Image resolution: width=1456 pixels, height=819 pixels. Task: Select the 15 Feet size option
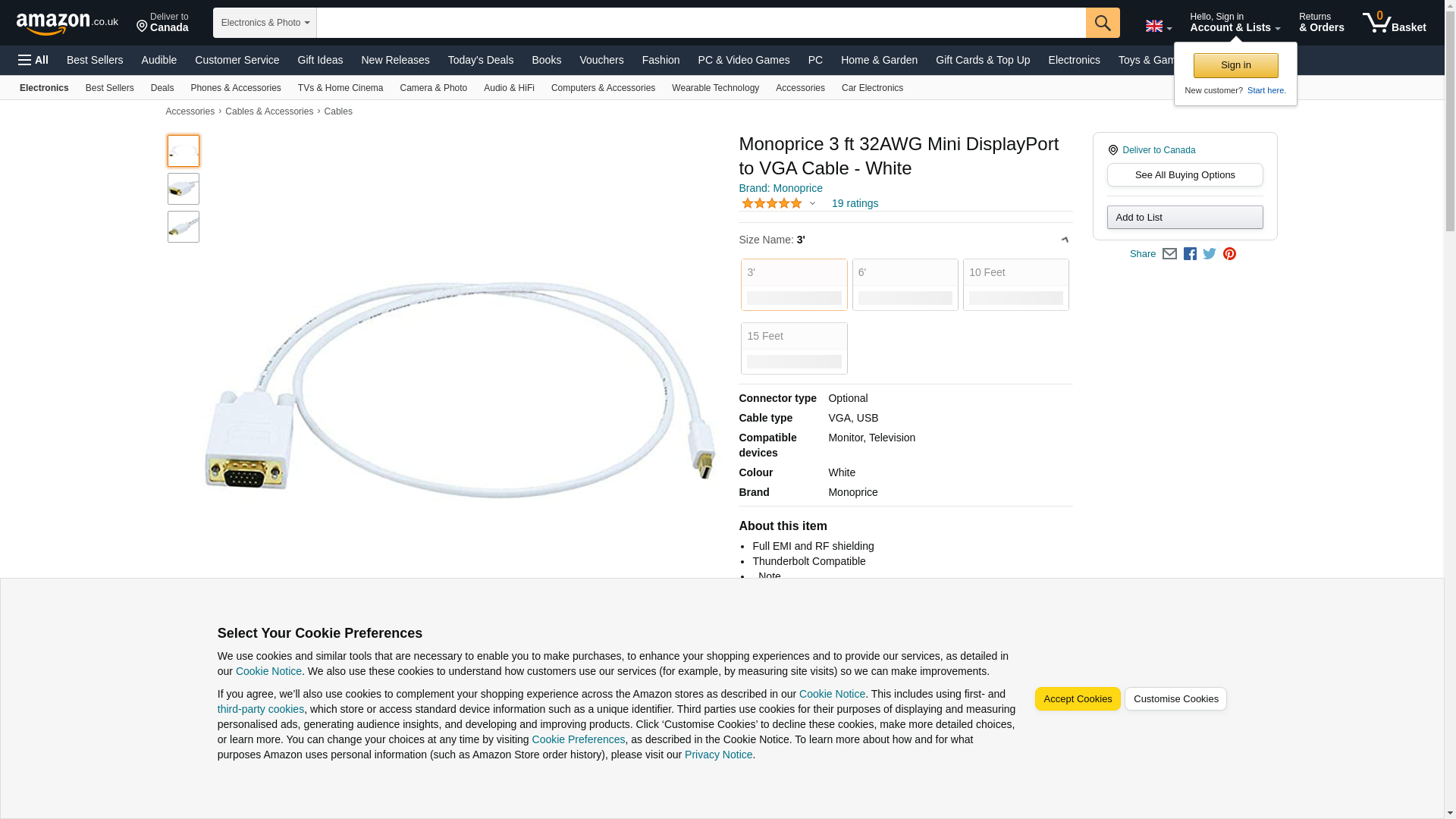[793, 348]
